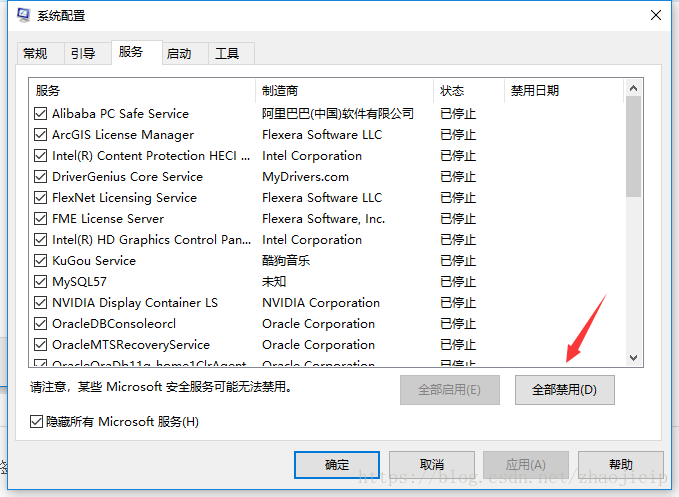The width and height of the screenshot is (679, 497).
Task: Toggle ArcGIS License Manager checkbox
Action: [x=40, y=135]
